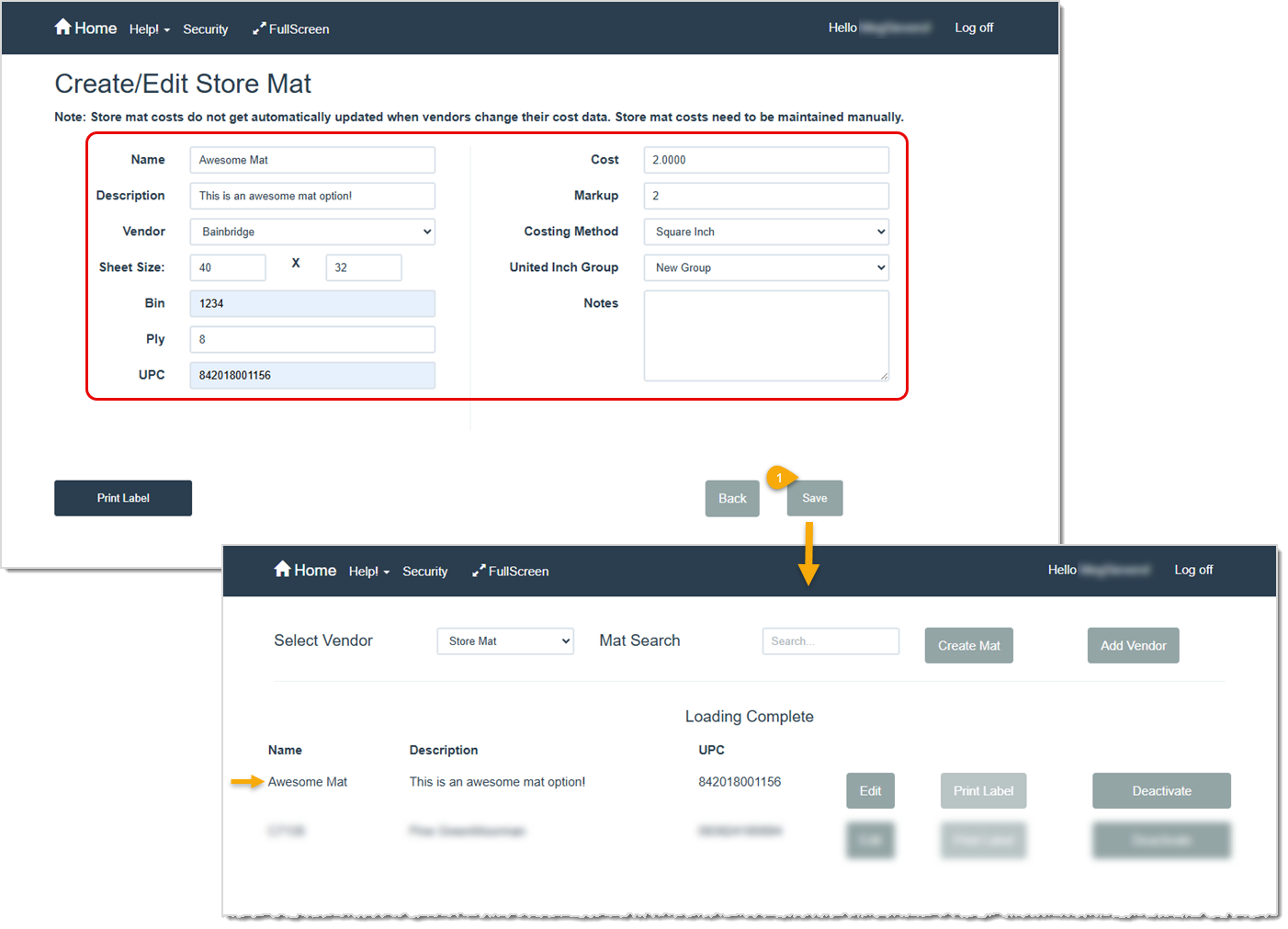Click Edit next to Awesome Mat
1288x929 pixels.
point(869,790)
